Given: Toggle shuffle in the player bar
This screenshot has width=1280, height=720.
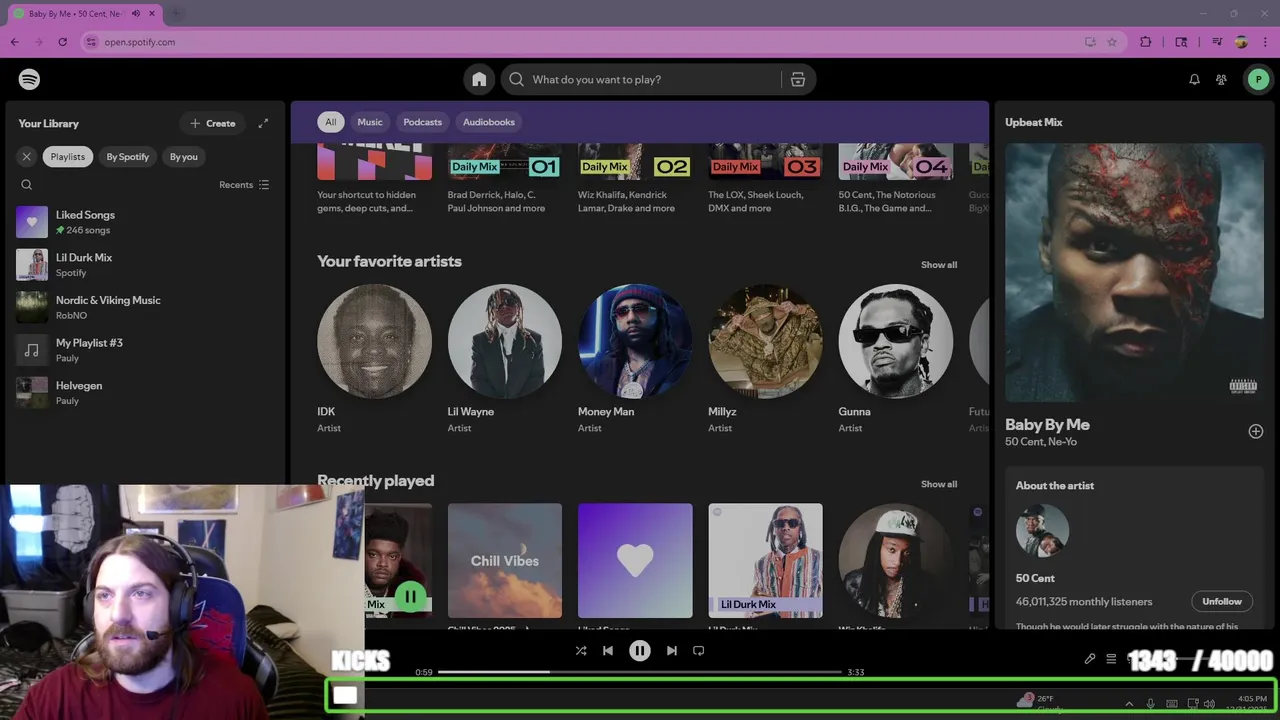Looking at the screenshot, I should pos(581,651).
